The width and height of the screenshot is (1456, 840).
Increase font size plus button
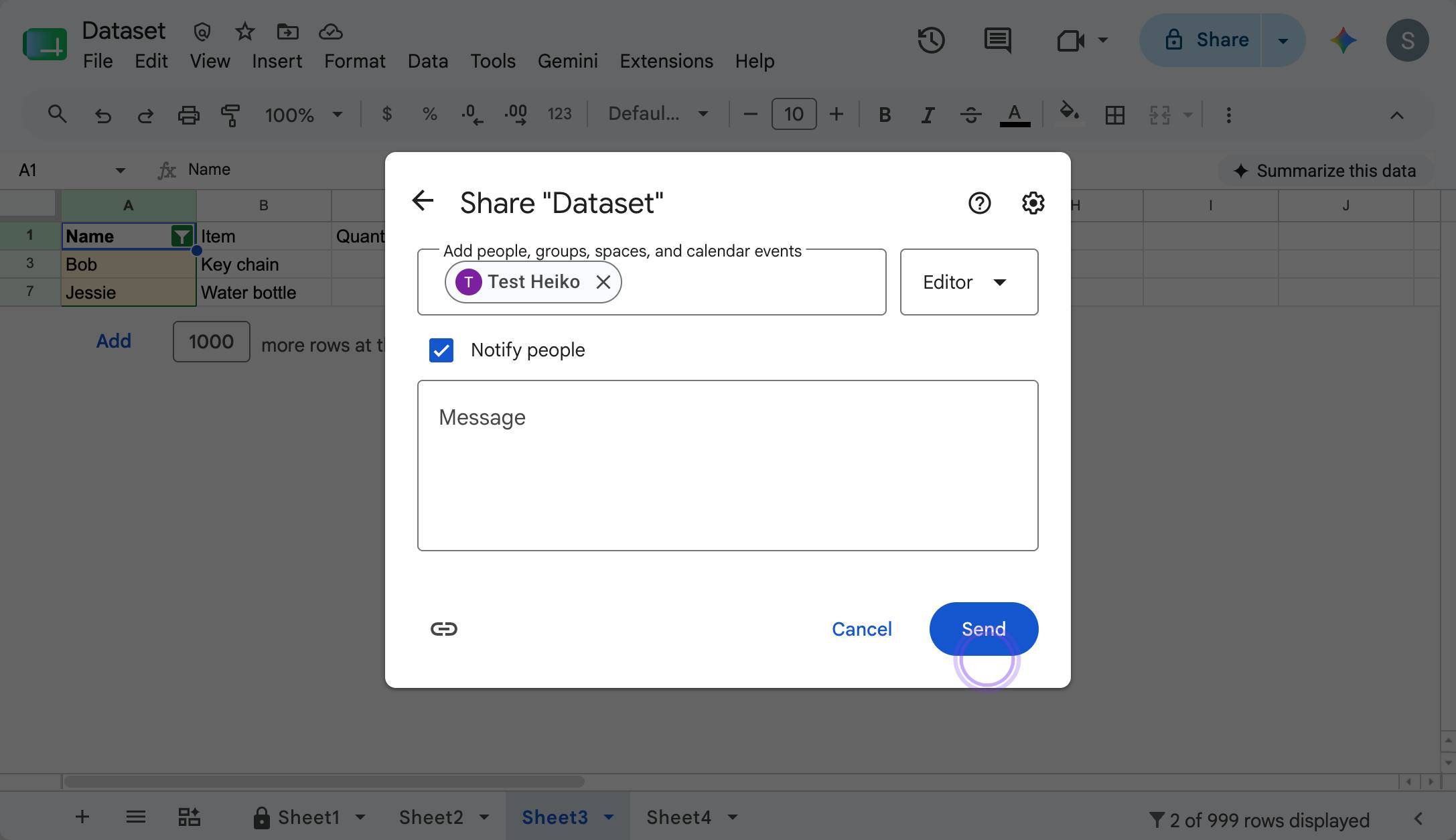tap(836, 115)
